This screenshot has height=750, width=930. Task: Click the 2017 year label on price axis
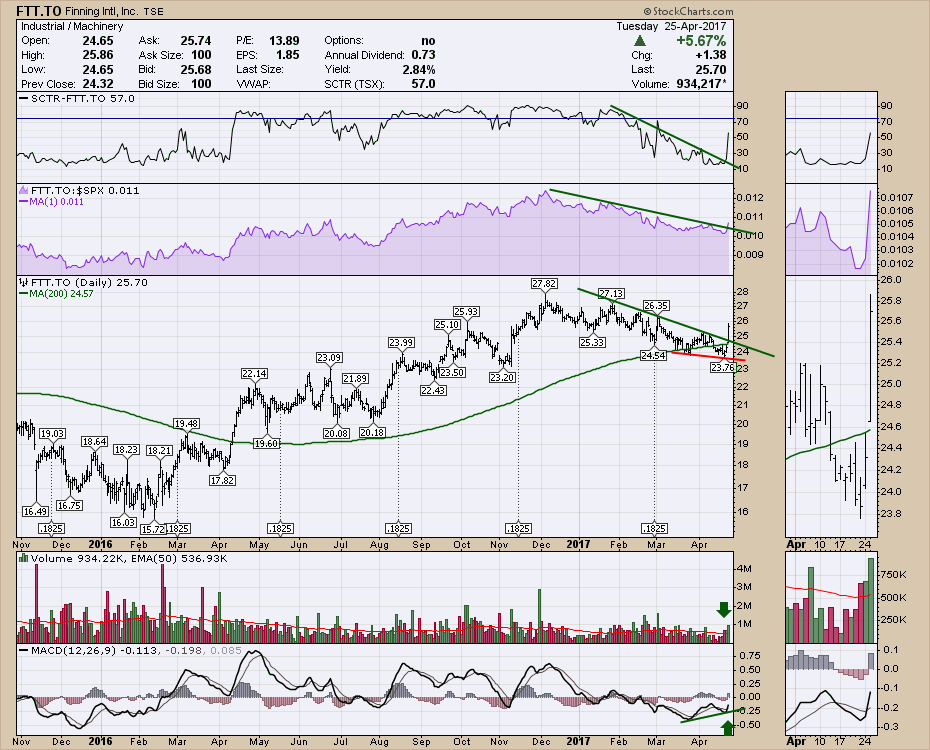tap(578, 544)
